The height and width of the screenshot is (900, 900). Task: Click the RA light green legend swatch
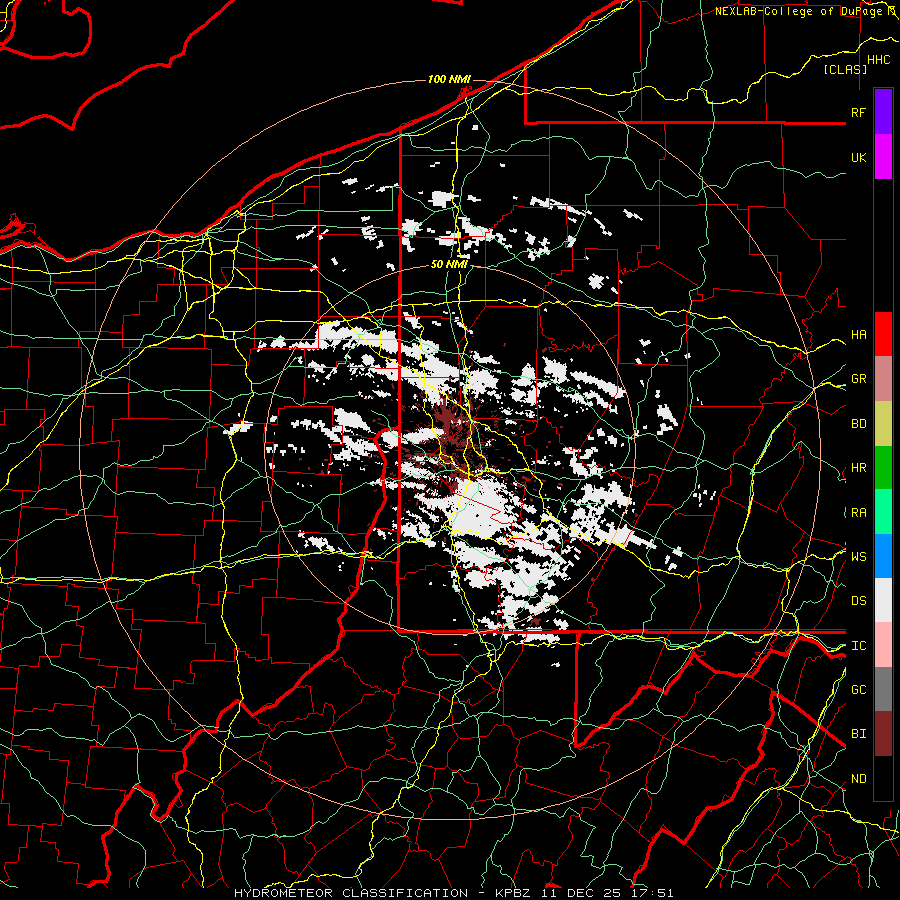pyautogui.click(x=883, y=512)
